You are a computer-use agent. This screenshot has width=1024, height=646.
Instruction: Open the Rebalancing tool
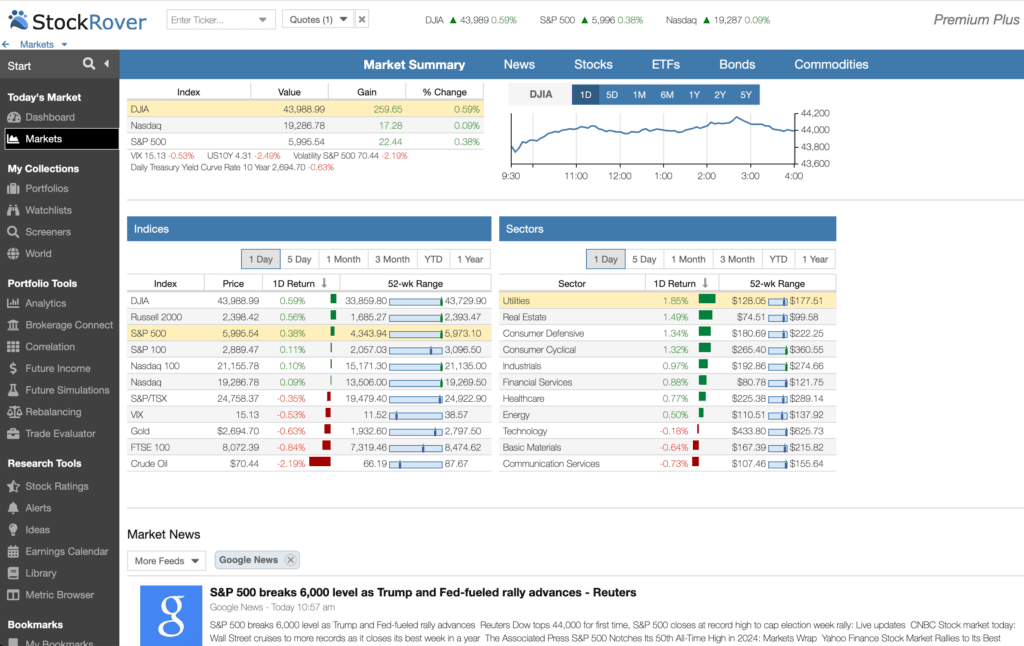(x=44, y=412)
